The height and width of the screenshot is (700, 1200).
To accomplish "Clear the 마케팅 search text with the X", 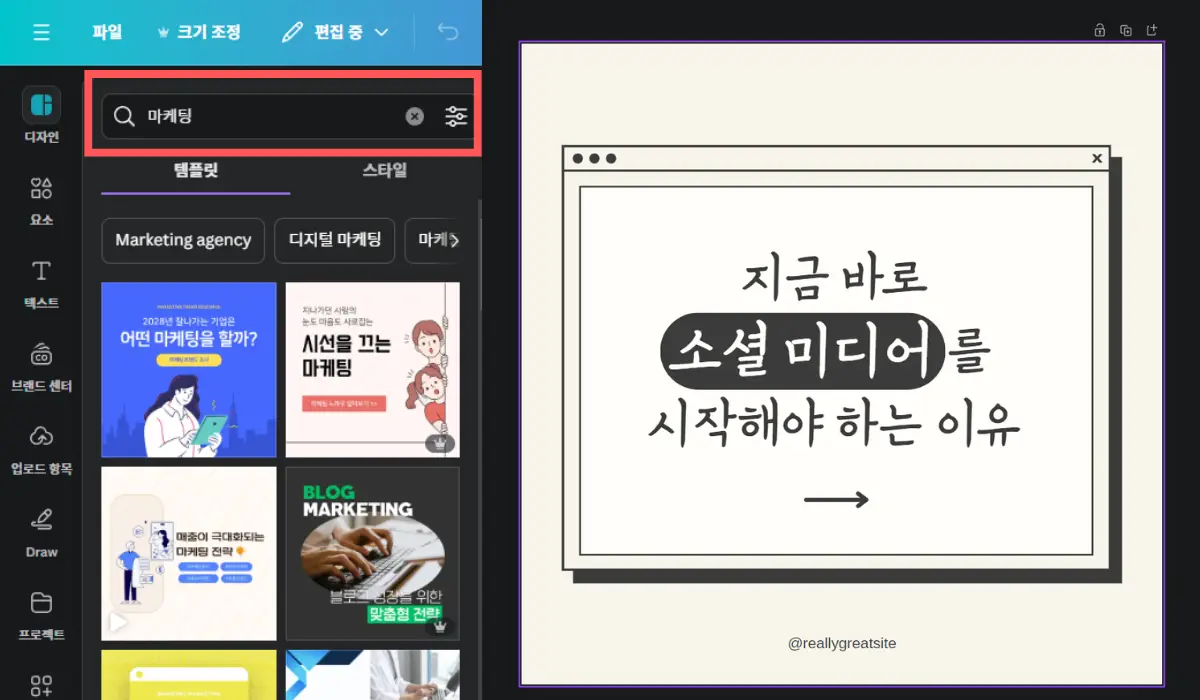I will [415, 116].
